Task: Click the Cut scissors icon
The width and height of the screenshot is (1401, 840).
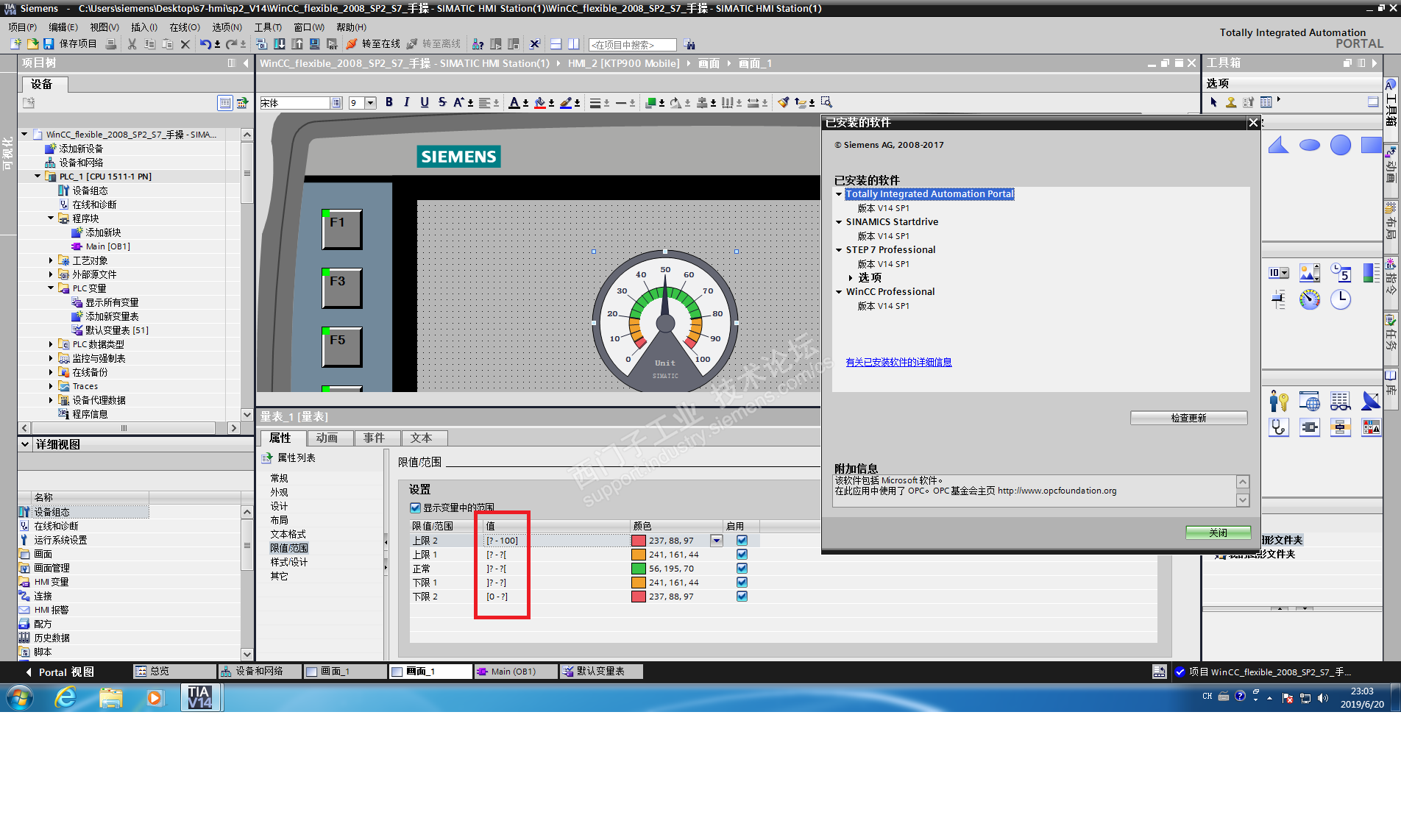Action: [x=132, y=44]
